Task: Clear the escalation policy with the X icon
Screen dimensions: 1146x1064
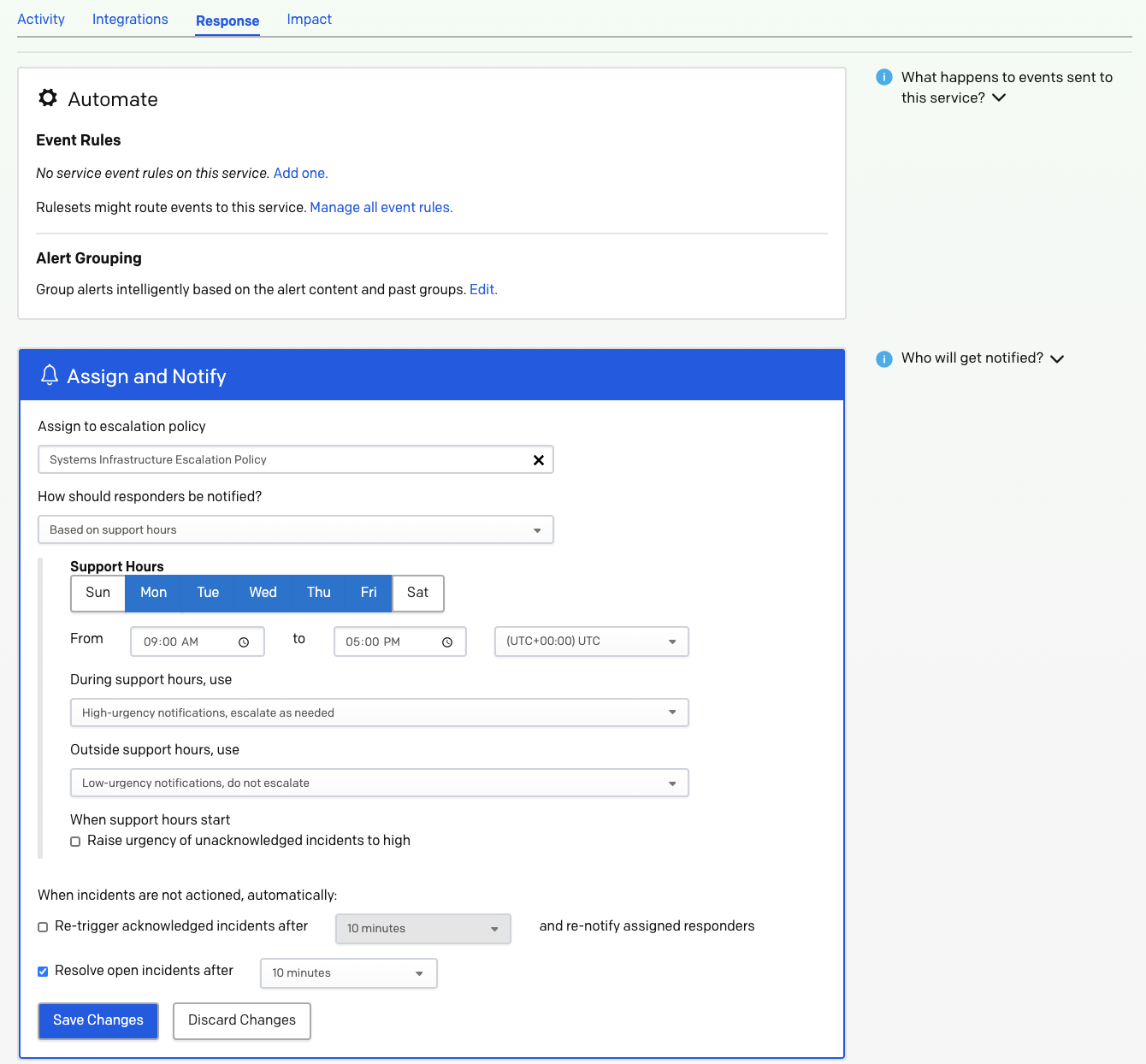Action: click(539, 460)
